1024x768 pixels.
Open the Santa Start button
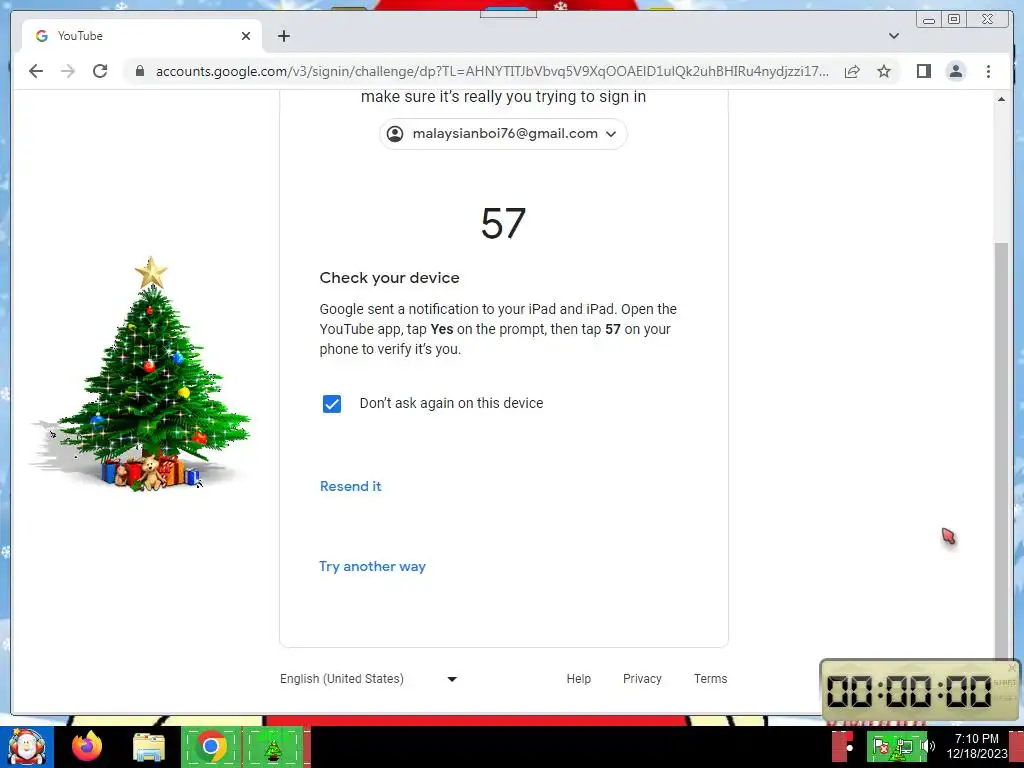pos(27,747)
